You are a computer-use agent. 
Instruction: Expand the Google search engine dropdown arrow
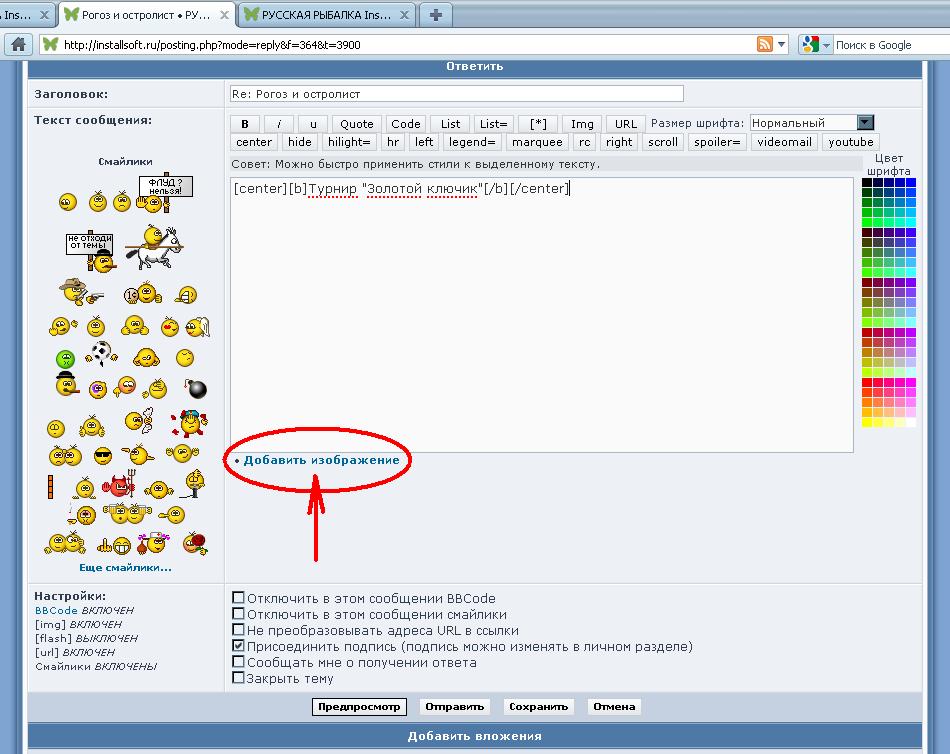(825, 45)
